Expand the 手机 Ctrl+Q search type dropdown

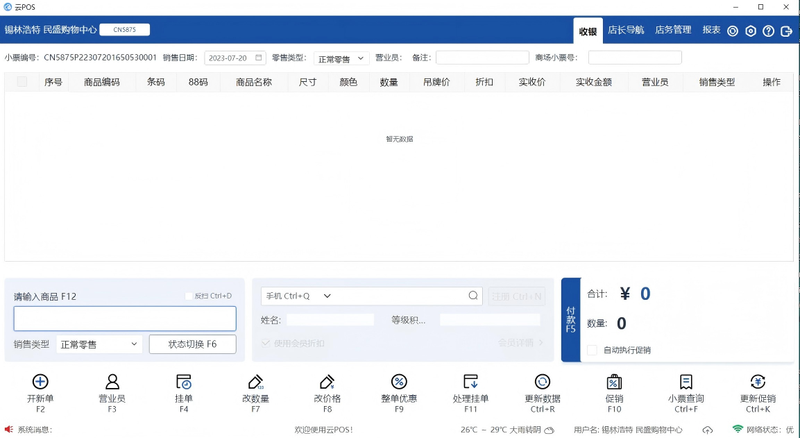point(327,296)
